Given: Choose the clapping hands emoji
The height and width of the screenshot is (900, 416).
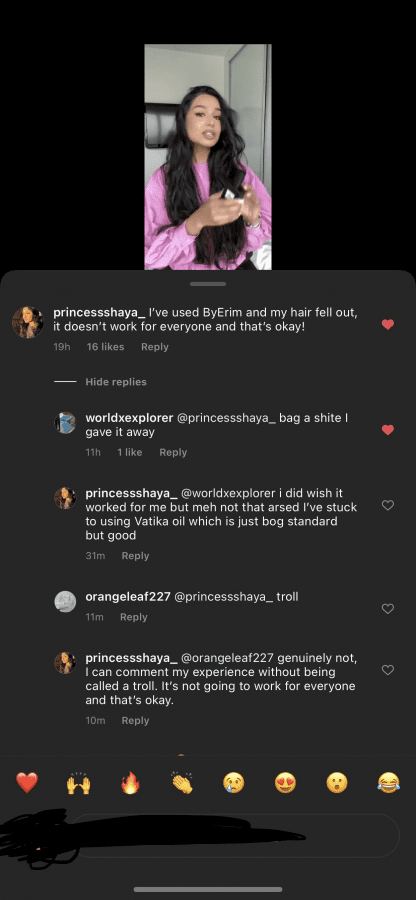Looking at the screenshot, I should pyautogui.click(x=182, y=782).
